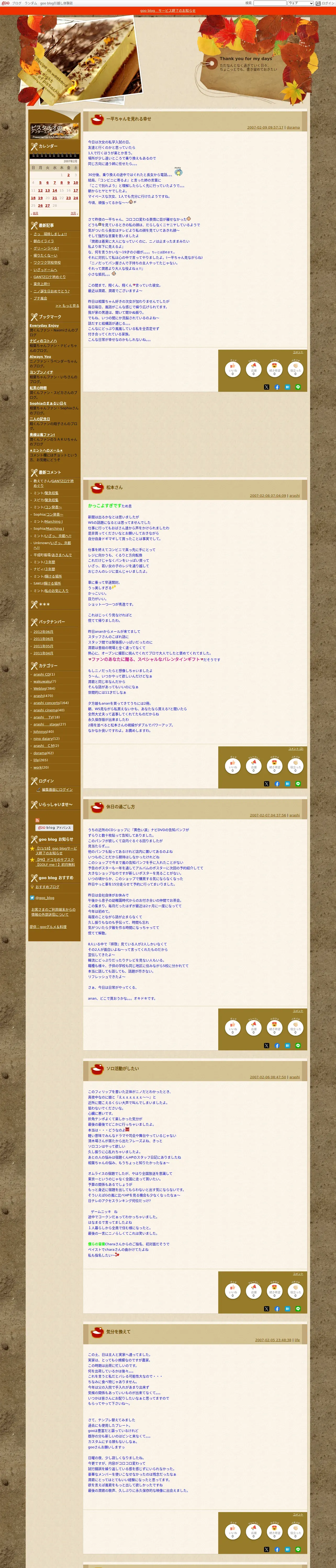Share the 休日の過ごし方 post on X

[x=266, y=1046]
